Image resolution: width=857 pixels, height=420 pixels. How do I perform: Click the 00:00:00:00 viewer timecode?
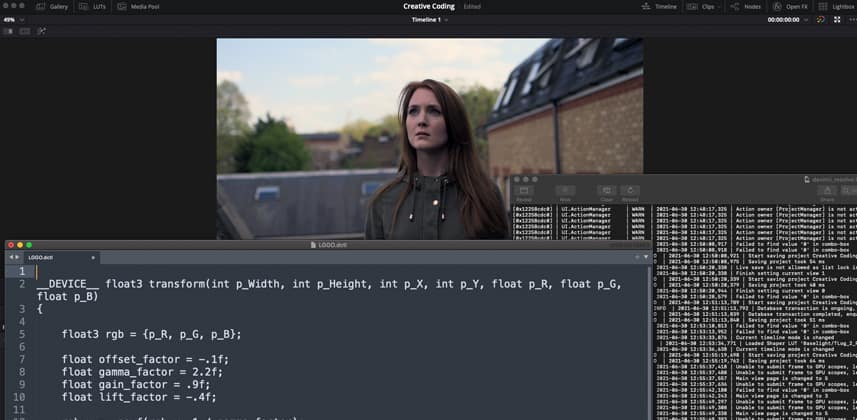click(783, 20)
